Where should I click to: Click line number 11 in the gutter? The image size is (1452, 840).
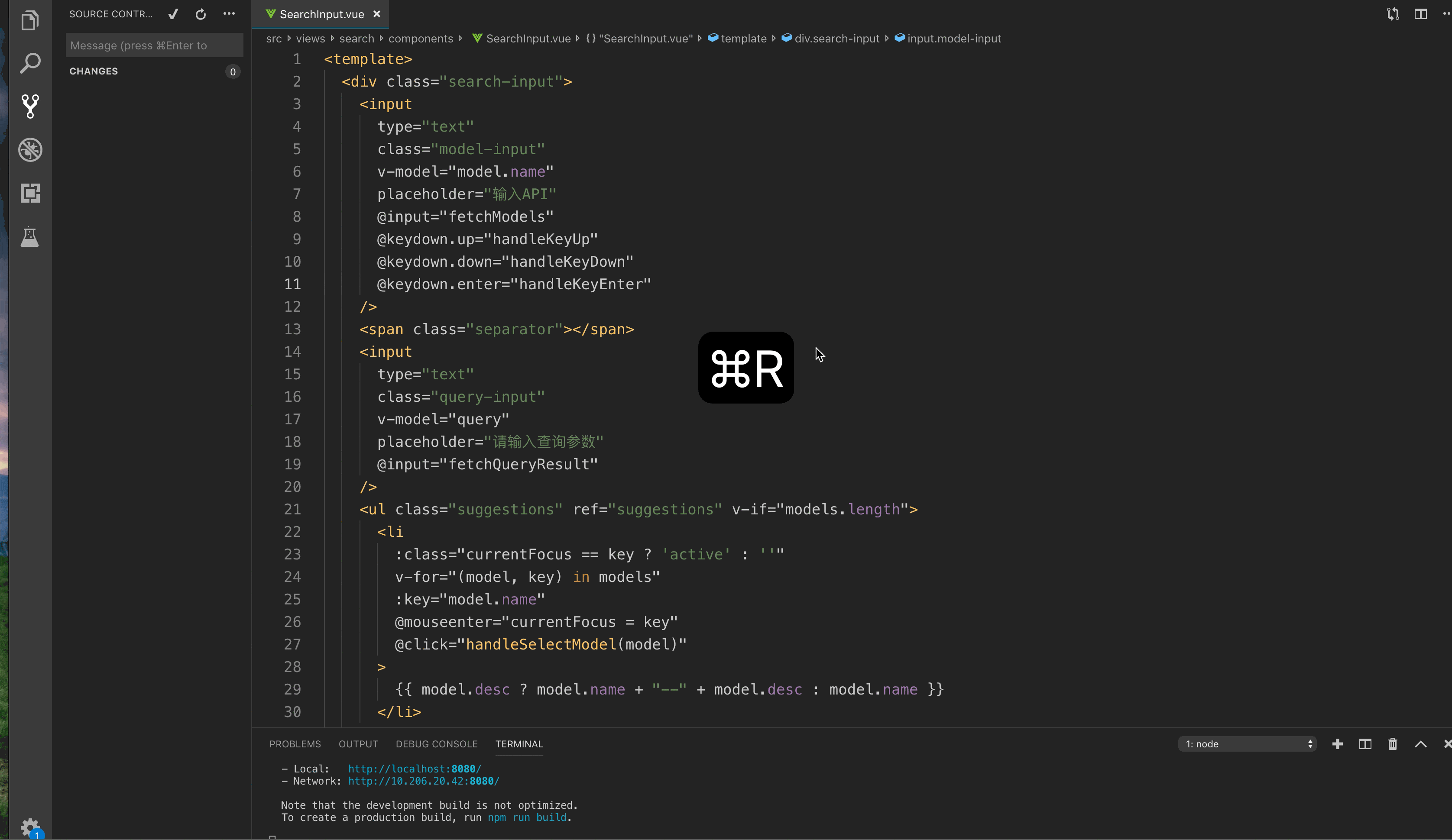[292, 284]
